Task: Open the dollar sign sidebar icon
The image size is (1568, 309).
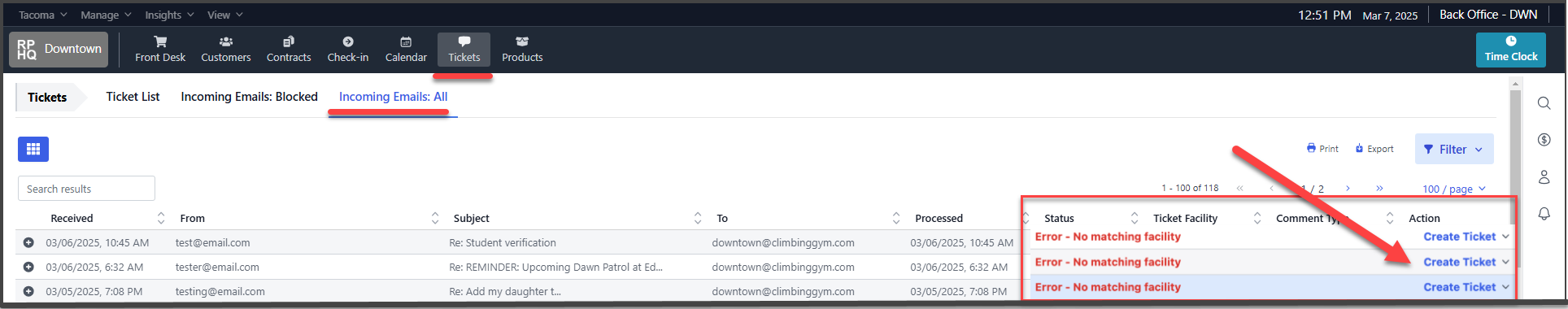Action: coord(1544,140)
